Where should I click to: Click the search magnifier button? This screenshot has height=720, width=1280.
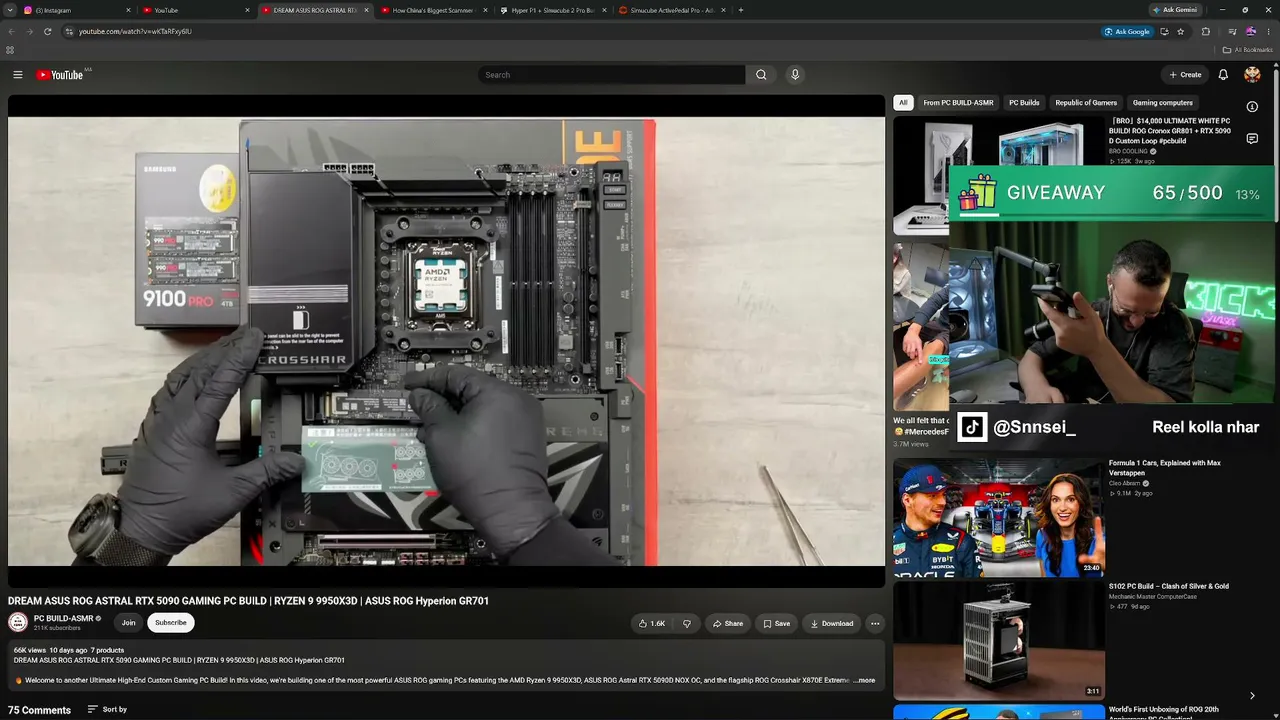click(761, 75)
